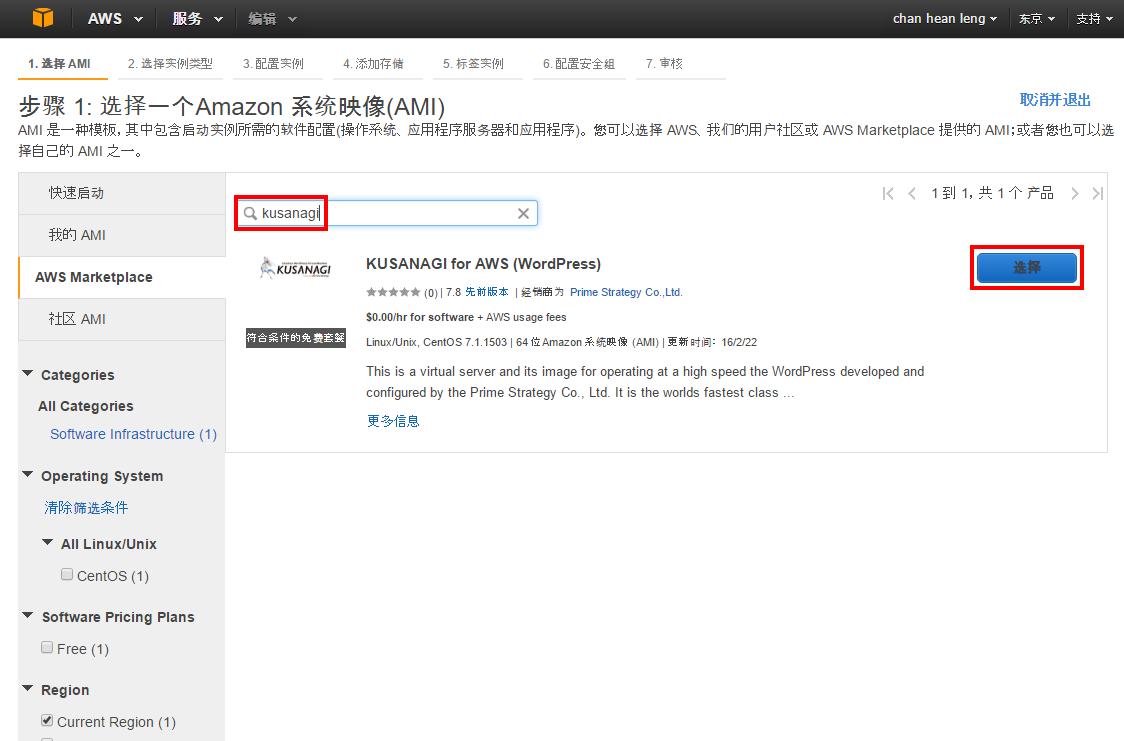Click the search magnifier icon
The width and height of the screenshot is (1124, 741).
pos(249,214)
